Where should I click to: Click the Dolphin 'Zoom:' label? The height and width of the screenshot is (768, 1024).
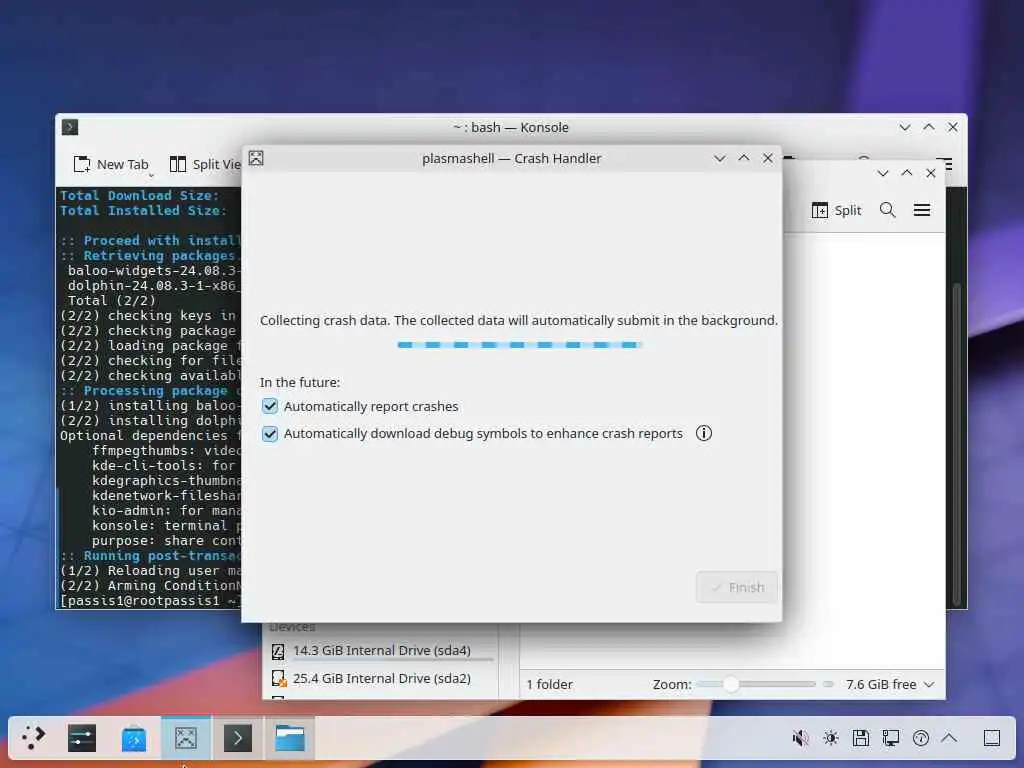click(671, 684)
